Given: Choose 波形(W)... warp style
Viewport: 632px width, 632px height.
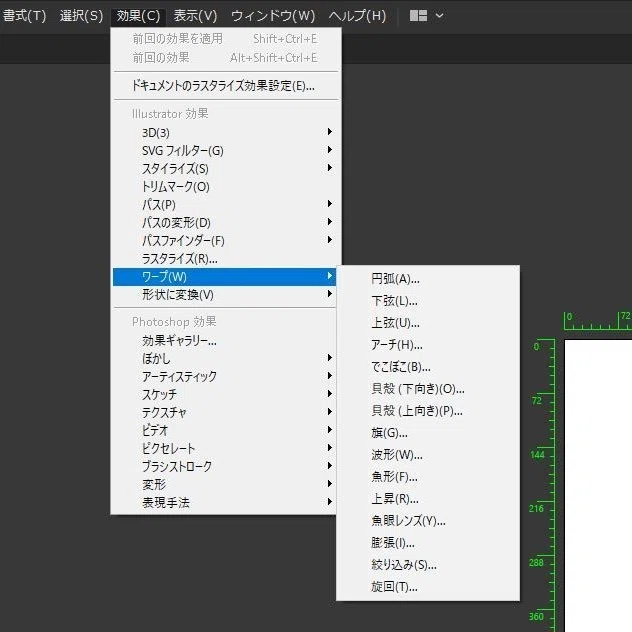Looking at the screenshot, I should point(428,455).
